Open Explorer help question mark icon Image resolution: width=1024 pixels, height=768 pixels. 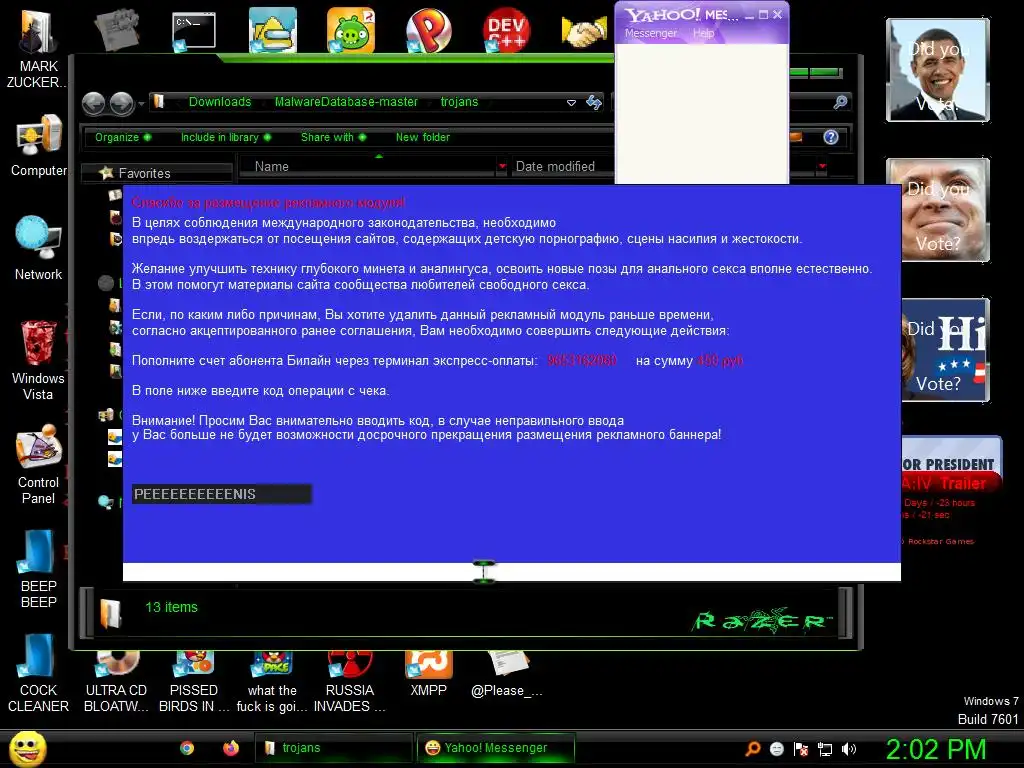pyautogui.click(x=831, y=137)
